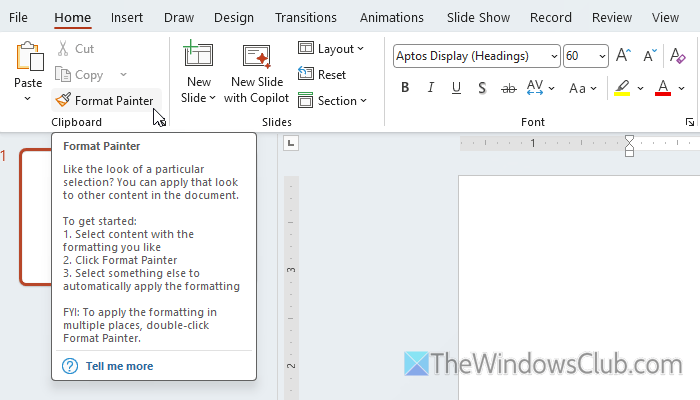This screenshot has height=400, width=700.
Task: Open the Slide Show tab
Action: click(478, 17)
